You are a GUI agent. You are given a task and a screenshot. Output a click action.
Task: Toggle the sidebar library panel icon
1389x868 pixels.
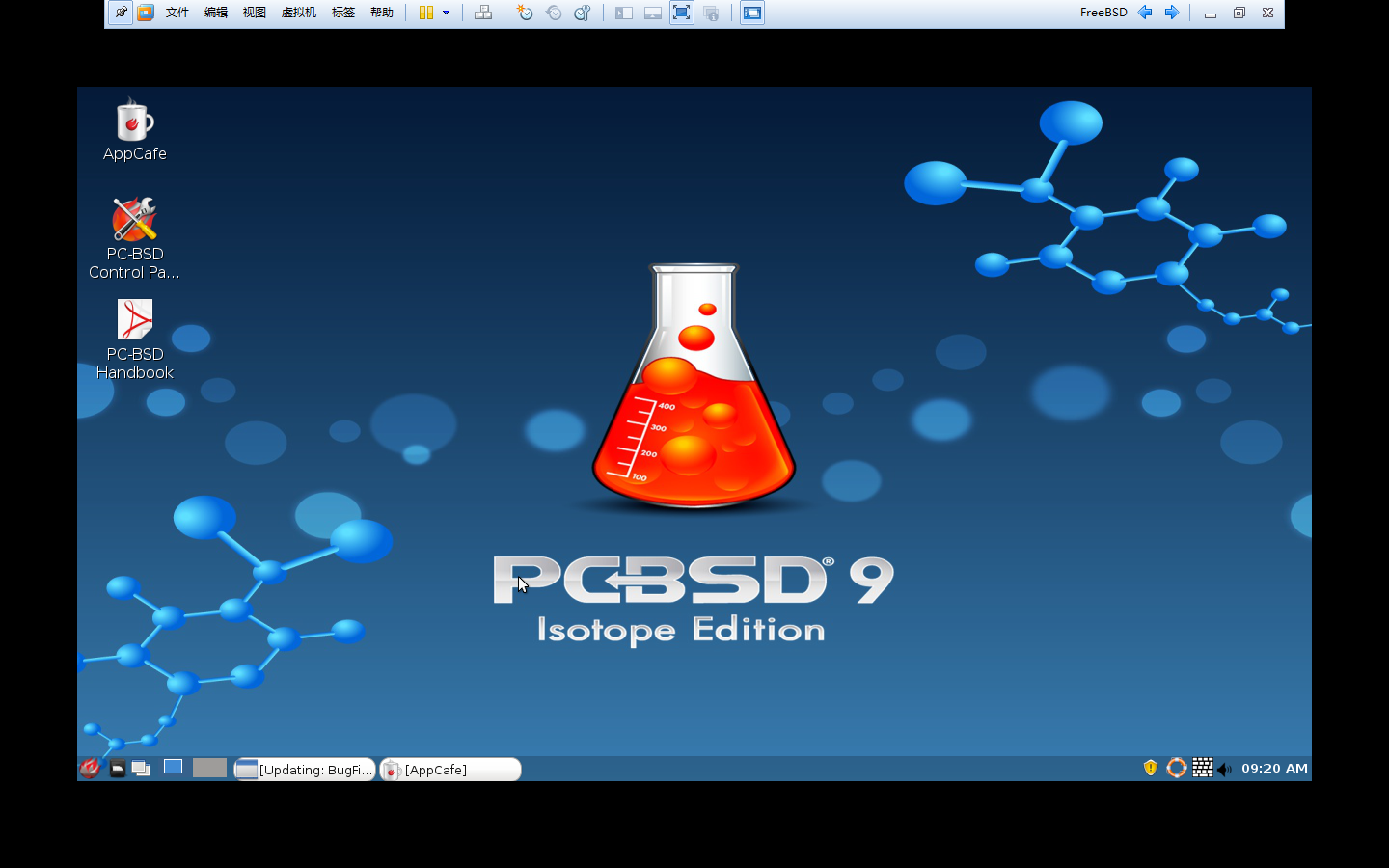(x=624, y=13)
